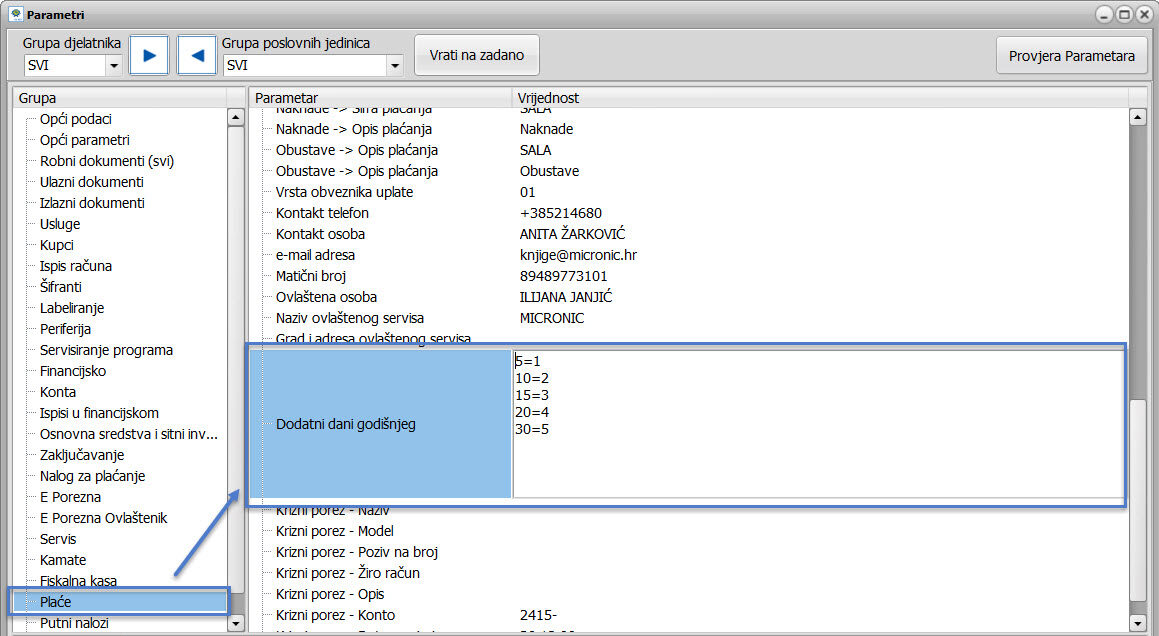Click the Grupa list scroll-down arrow
Screen dimensions: 1159x636
click(x=236, y=623)
